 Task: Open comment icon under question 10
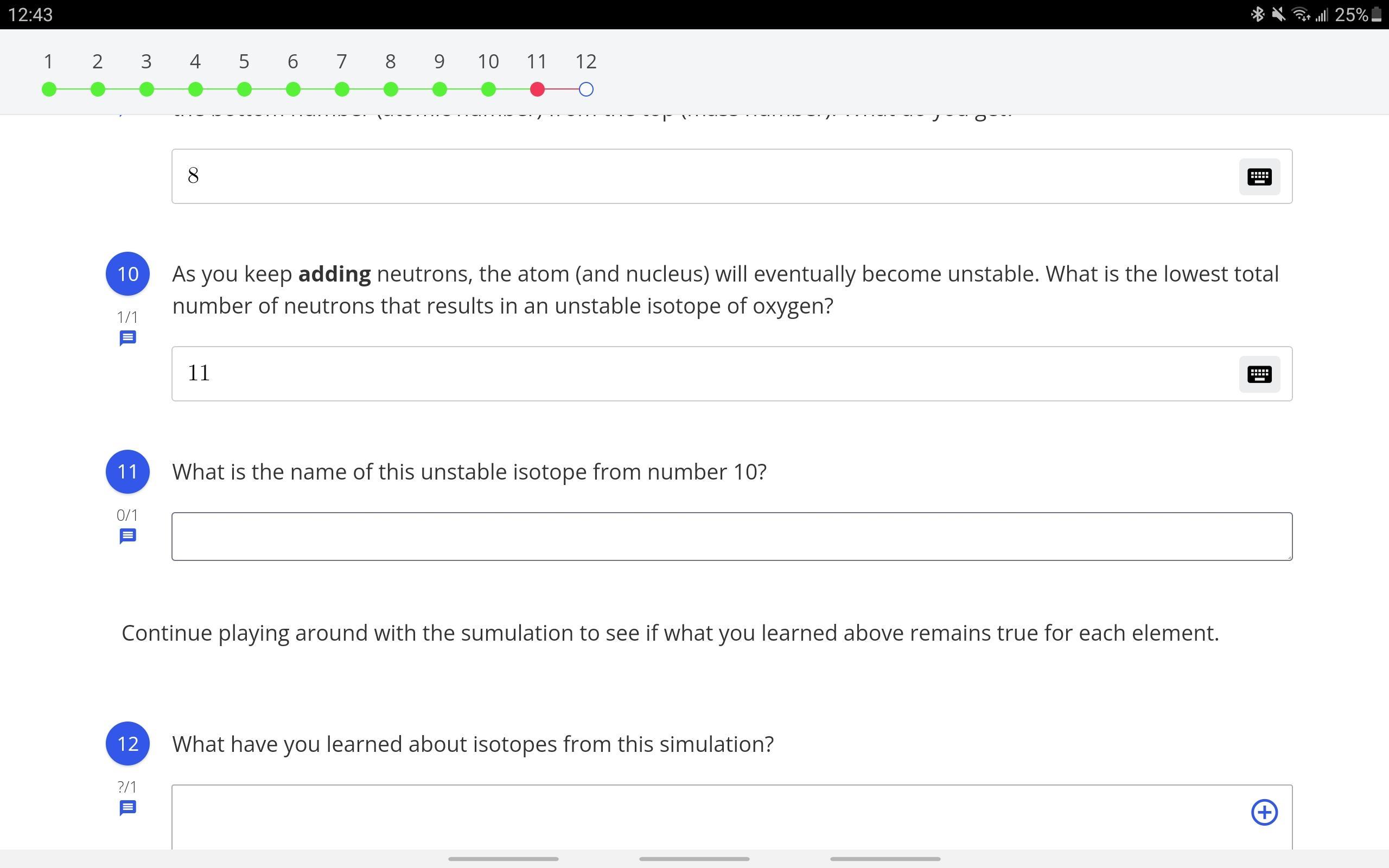point(128,338)
